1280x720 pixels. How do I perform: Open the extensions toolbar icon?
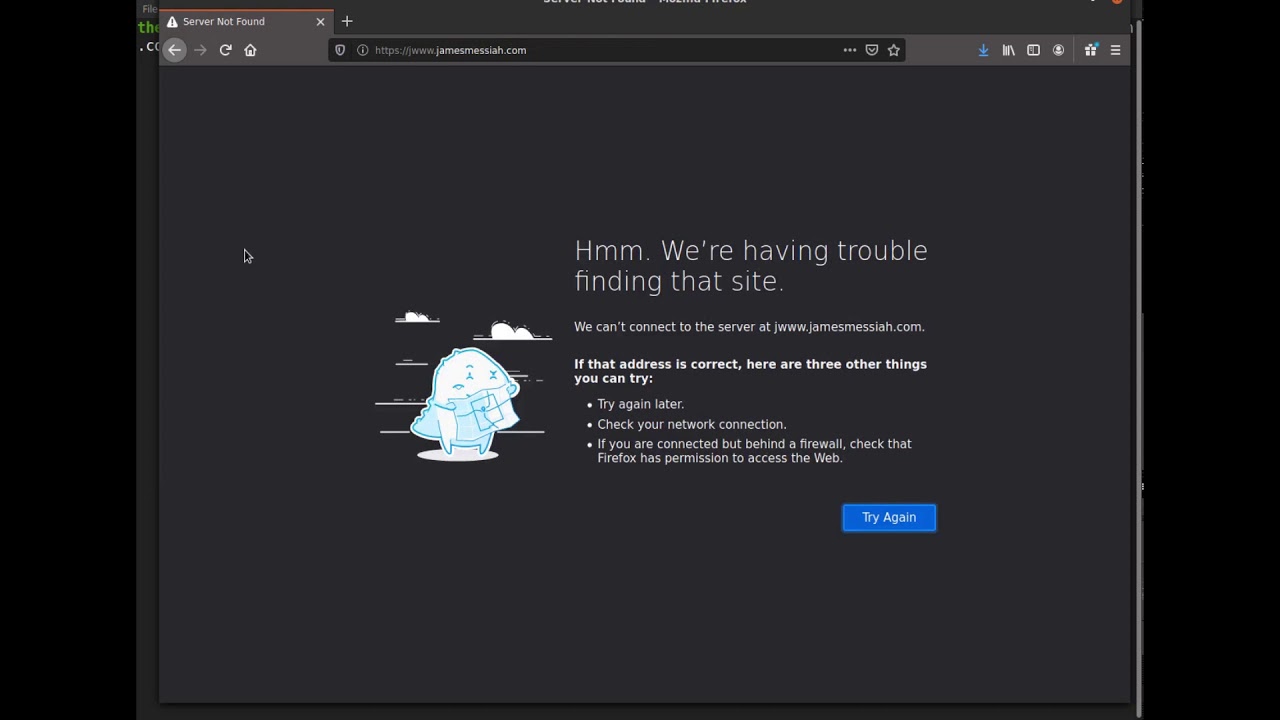1091,50
